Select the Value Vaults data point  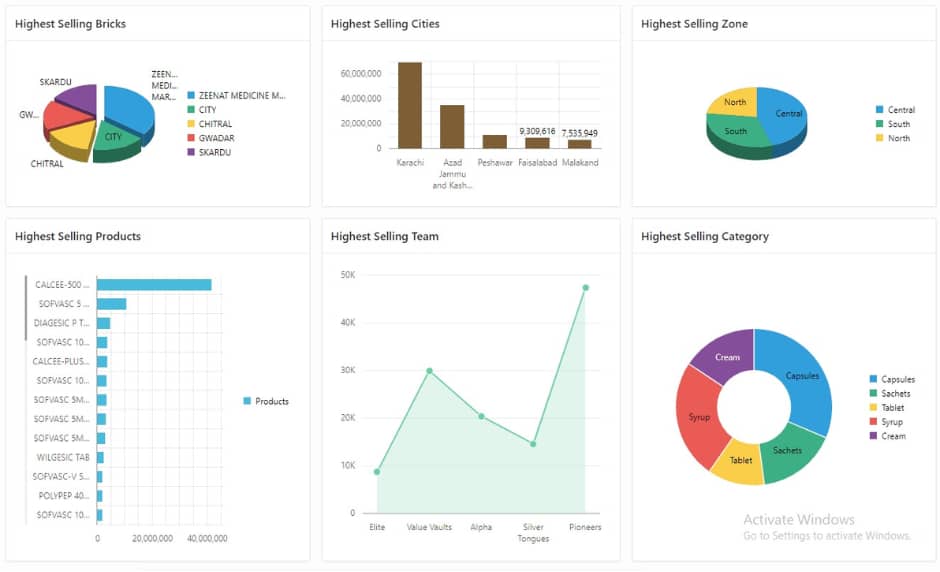pyautogui.click(x=429, y=371)
